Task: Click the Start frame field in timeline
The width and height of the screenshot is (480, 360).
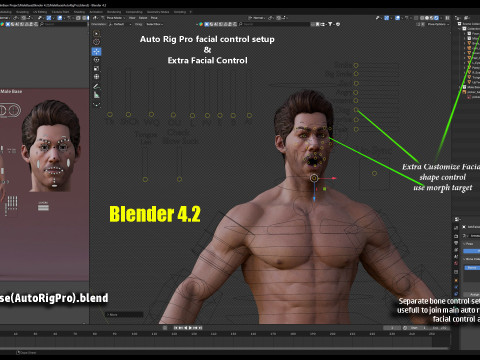Action: tap(417, 328)
